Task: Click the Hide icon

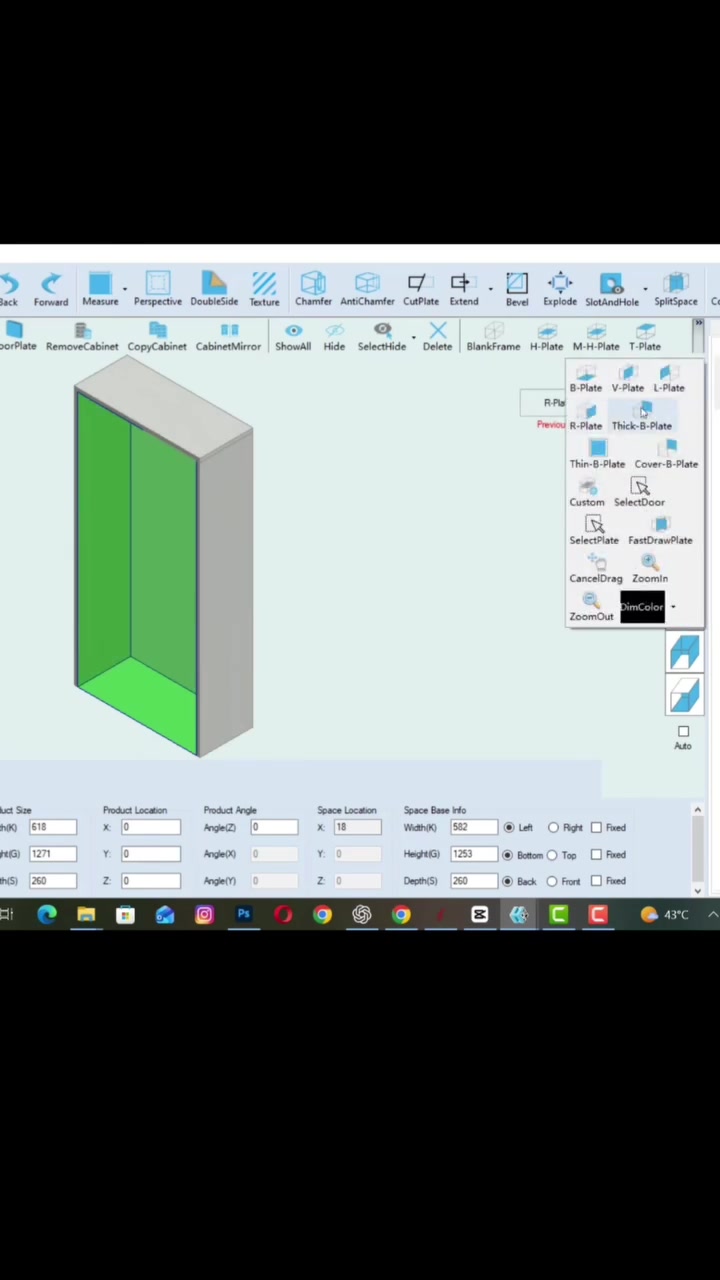Action: click(x=334, y=337)
